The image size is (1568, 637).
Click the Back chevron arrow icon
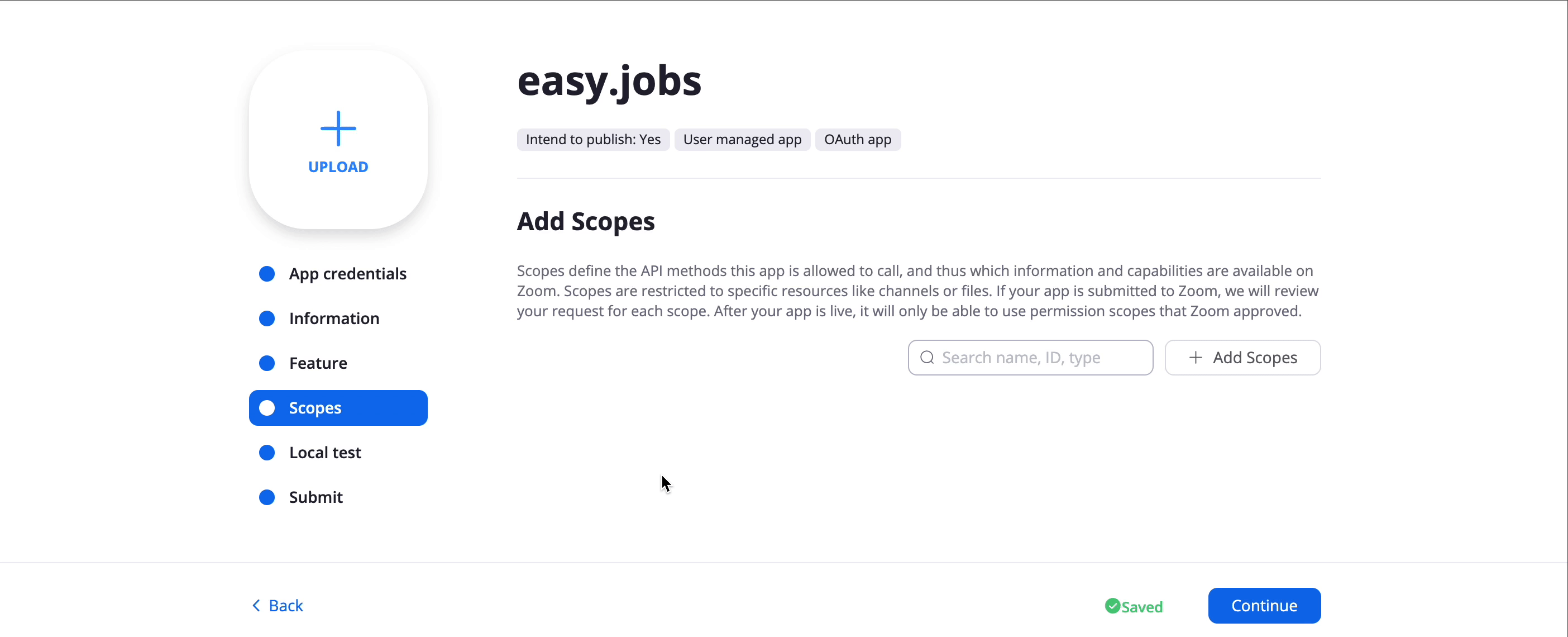tap(256, 605)
